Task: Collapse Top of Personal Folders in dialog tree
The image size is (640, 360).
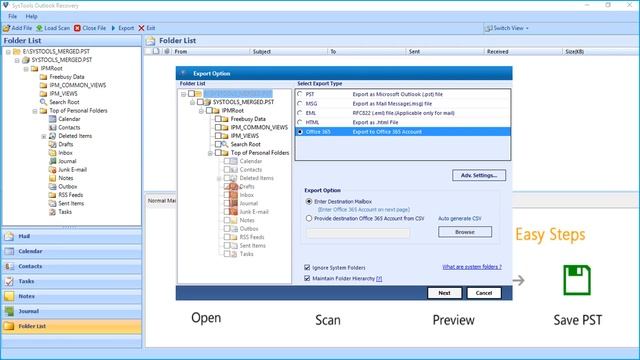Action: click(x=210, y=153)
